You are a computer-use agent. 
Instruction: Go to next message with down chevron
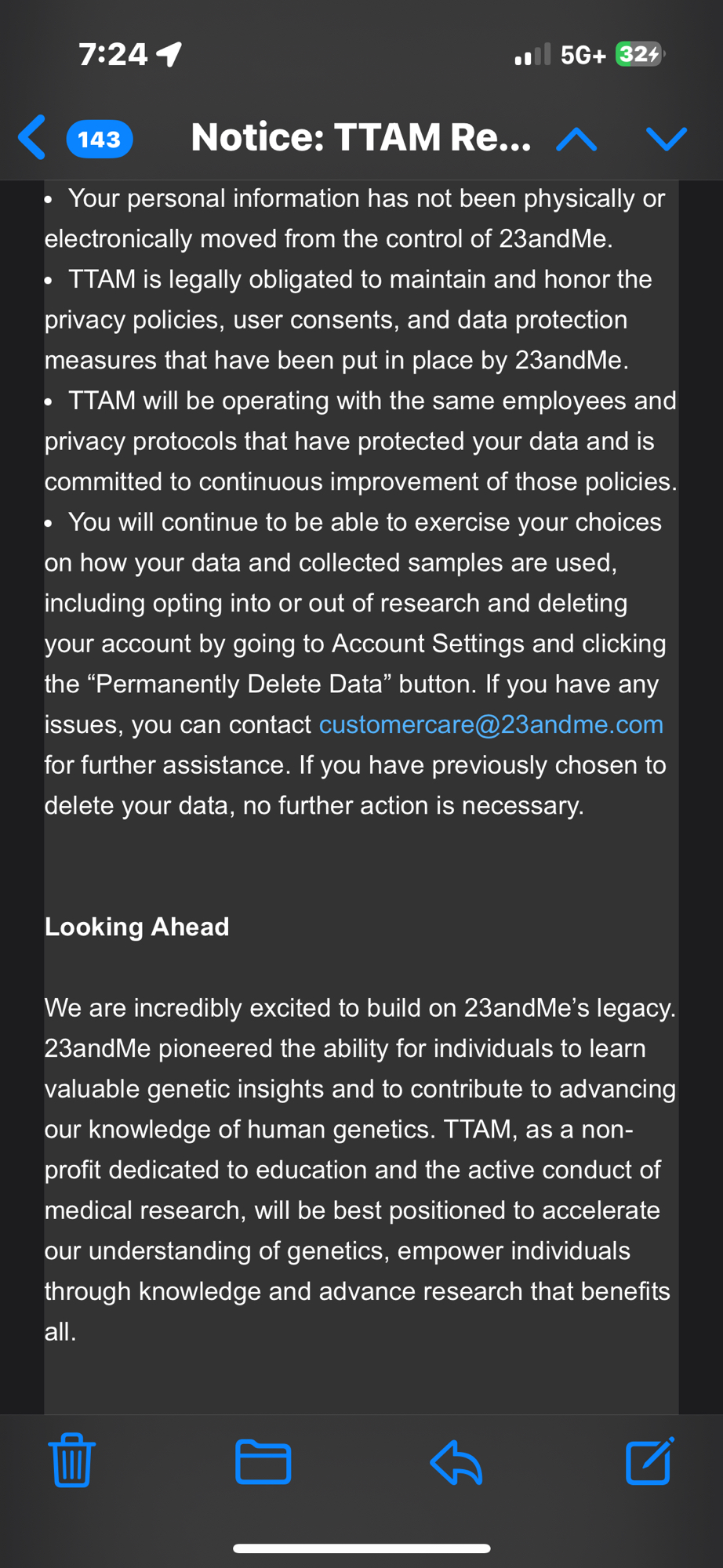pyautogui.click(x=667, y=139)
